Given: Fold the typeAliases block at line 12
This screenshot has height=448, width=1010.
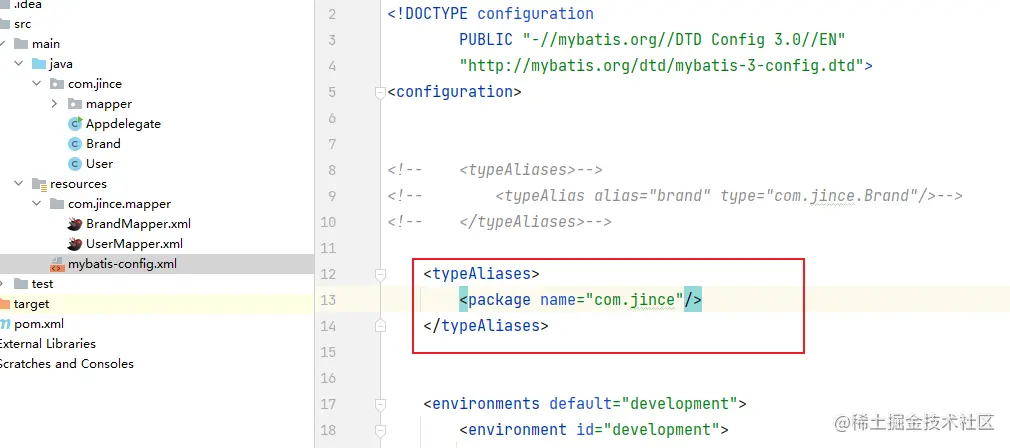Looking at the screenshot, I should point(380,274).
